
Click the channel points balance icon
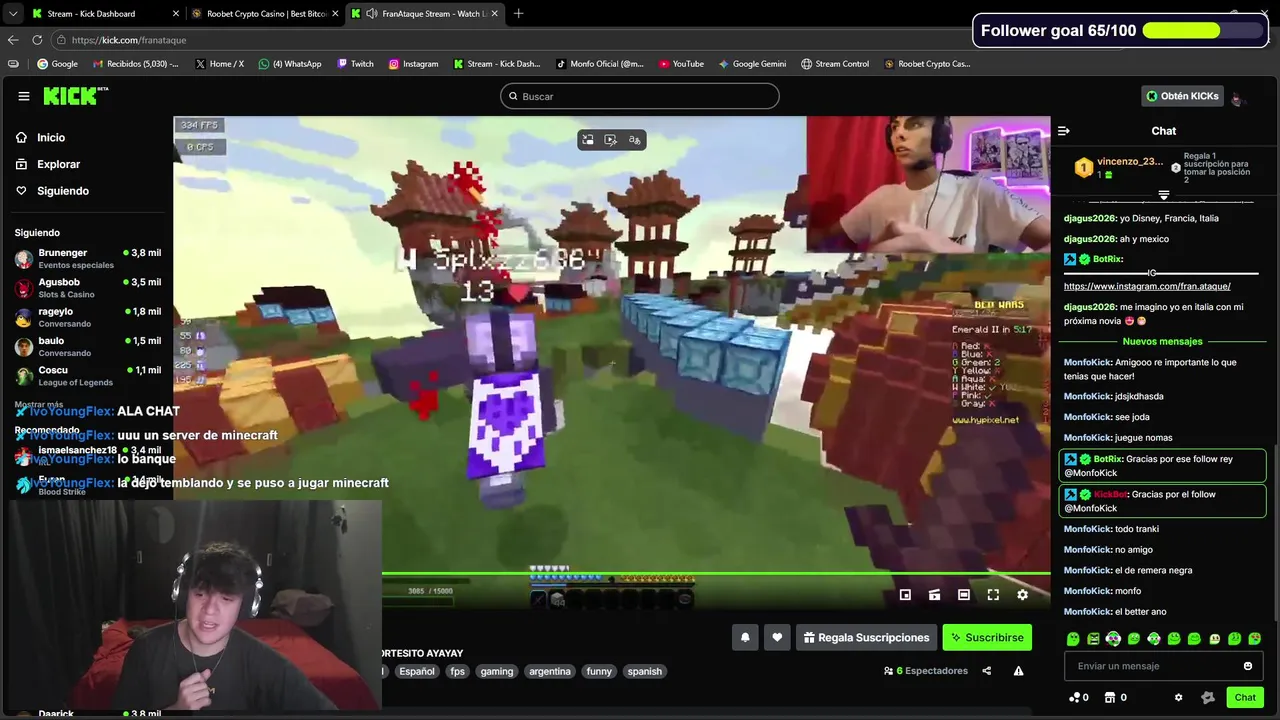point(1075,698)
